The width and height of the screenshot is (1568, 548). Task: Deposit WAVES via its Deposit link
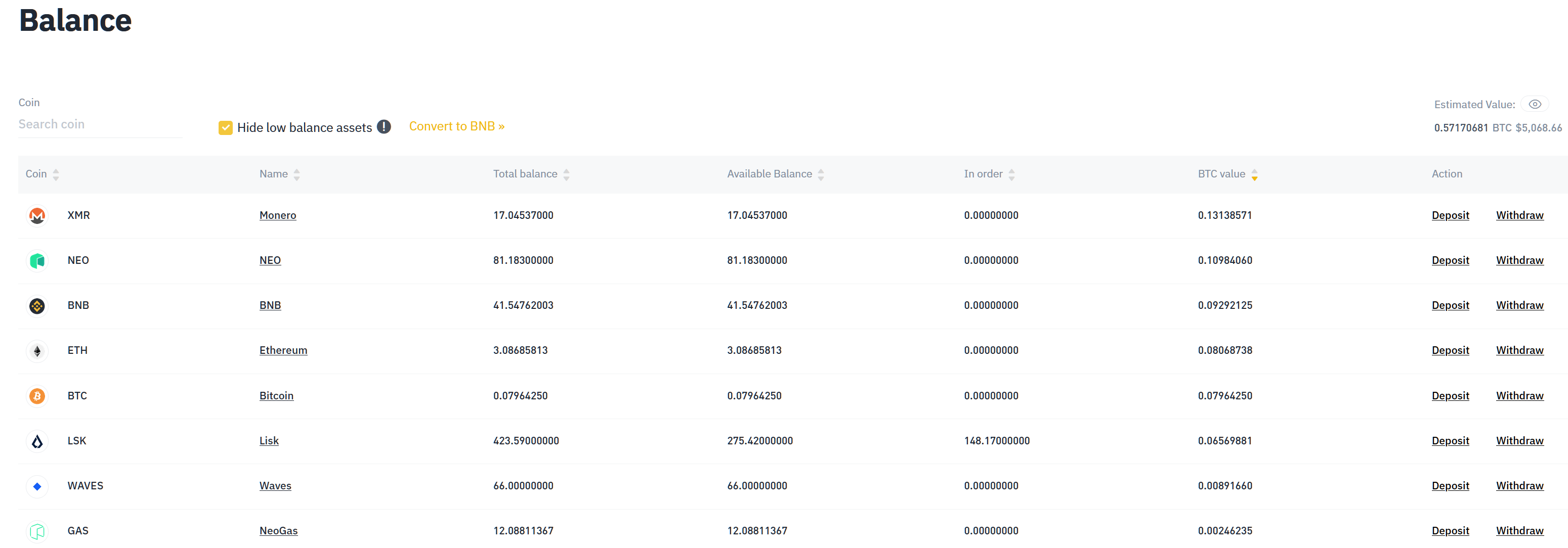pyautogui.click(x=1450, y=485)
